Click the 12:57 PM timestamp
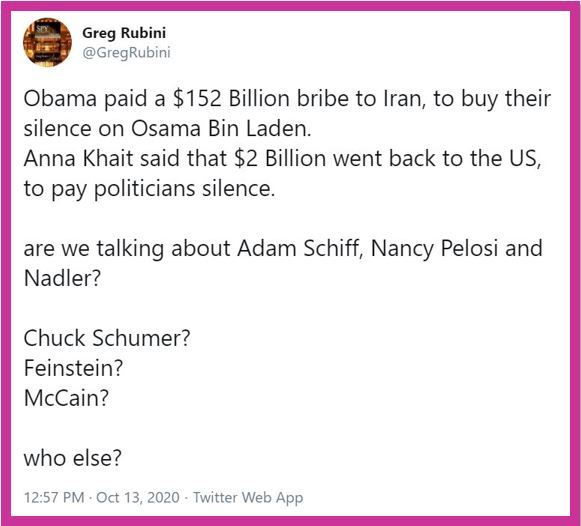The height and width of the screenshot is (526, 581). [54, 497]
